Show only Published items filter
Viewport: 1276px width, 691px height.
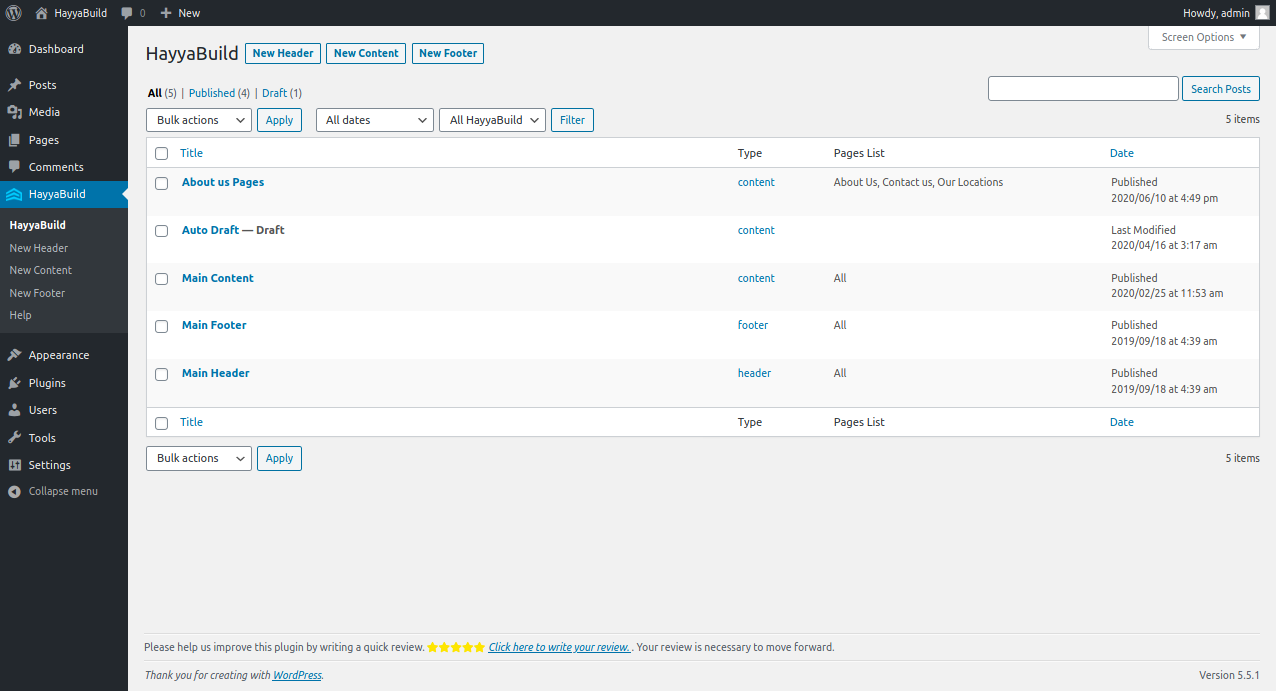click(212, 93)
